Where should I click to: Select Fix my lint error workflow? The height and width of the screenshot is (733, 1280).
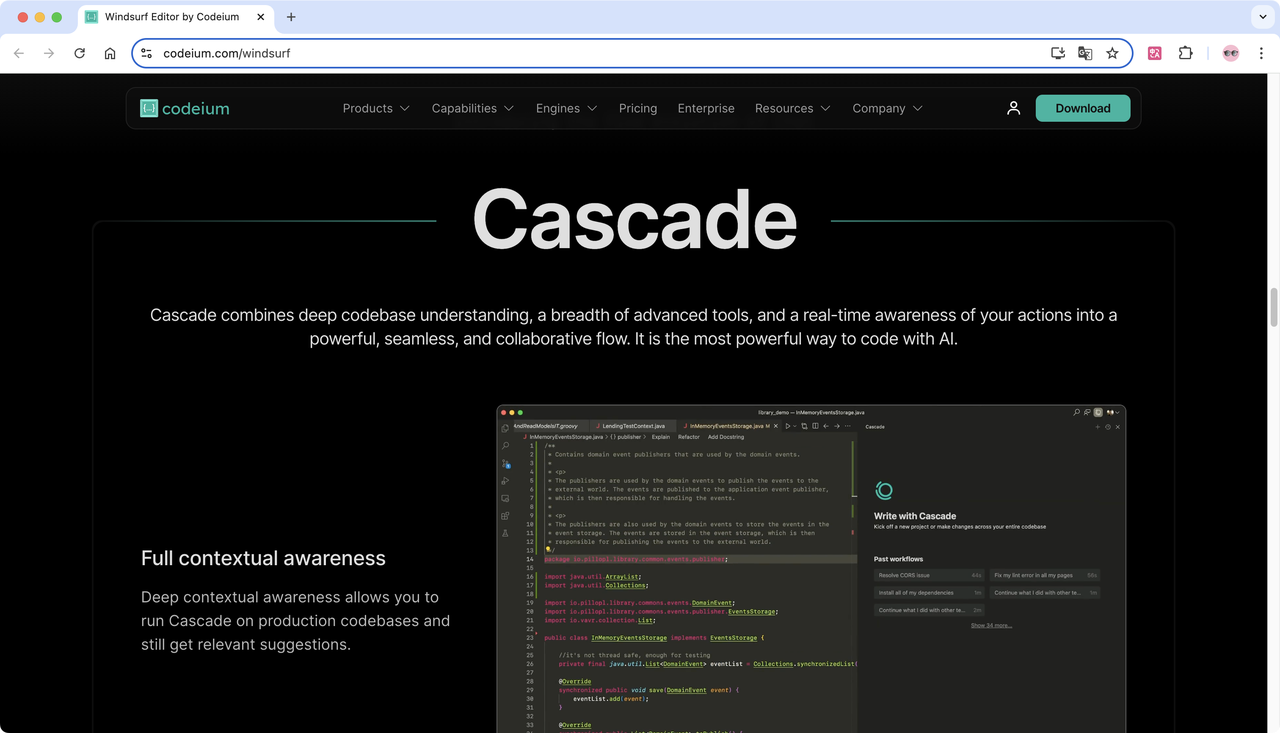pyautogui.click(x=1044, y=575)
